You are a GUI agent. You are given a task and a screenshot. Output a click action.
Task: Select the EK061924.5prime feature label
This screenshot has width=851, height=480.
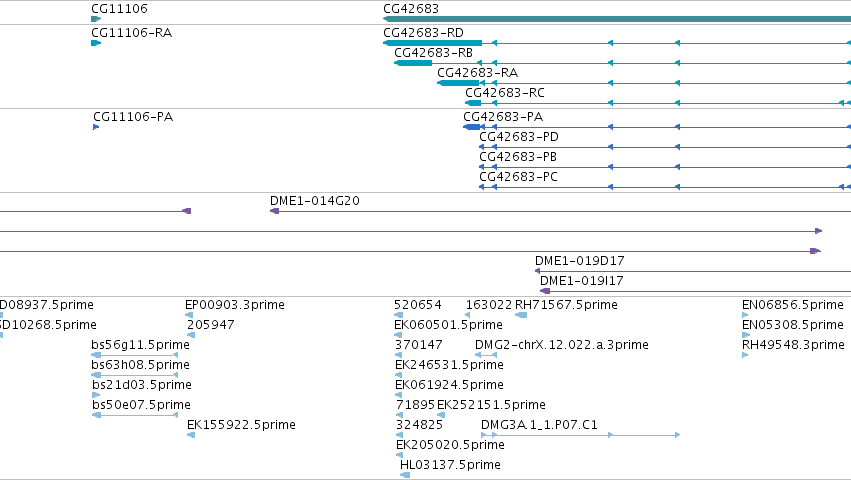[x=449, y=385]
